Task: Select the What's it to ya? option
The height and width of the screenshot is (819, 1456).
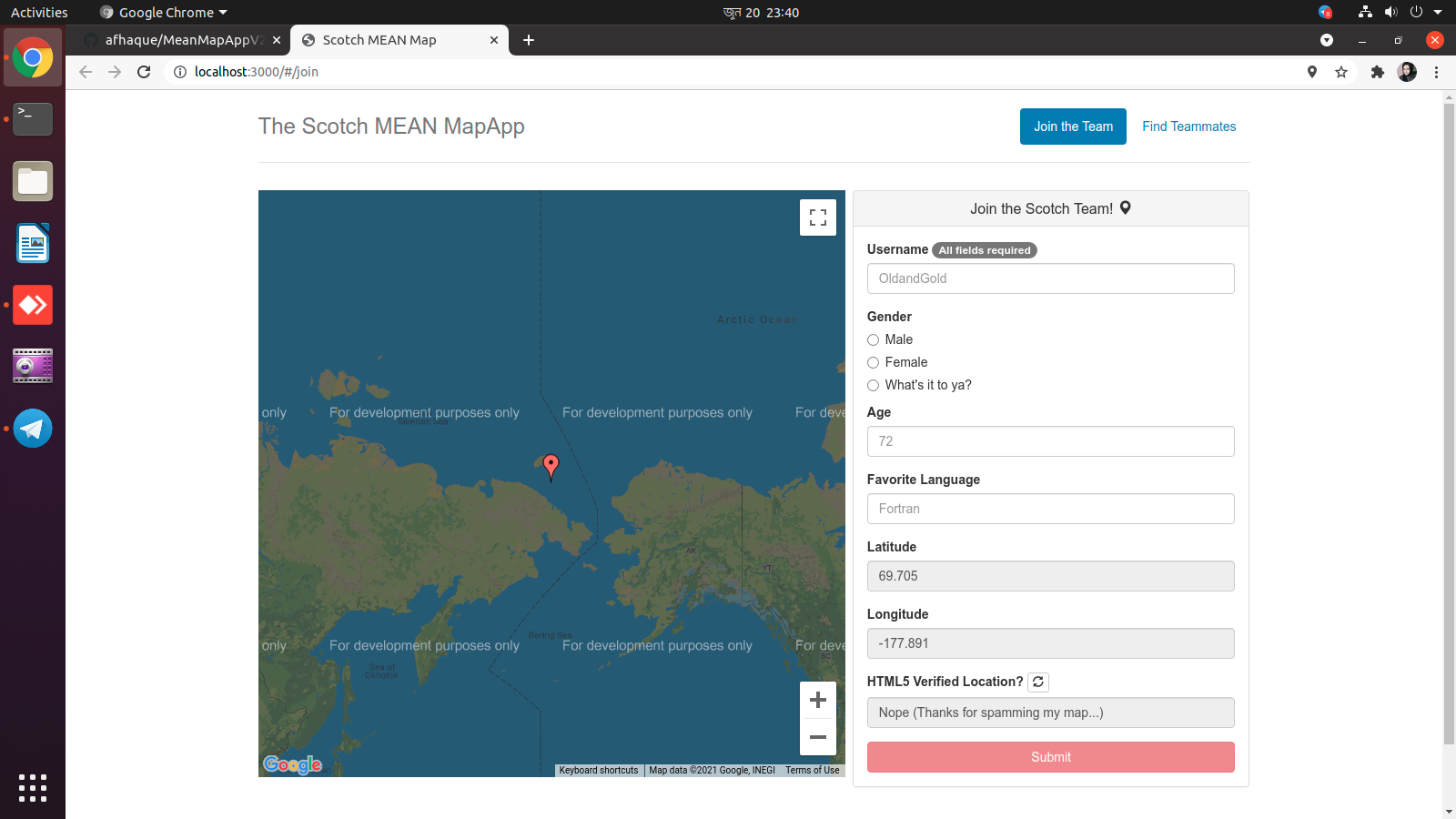Action: (873, 385)
